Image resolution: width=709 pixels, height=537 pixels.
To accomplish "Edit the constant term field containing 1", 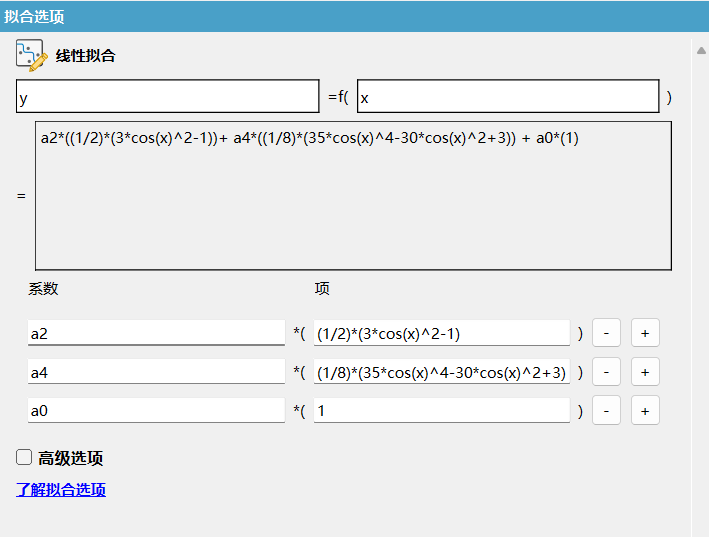I will 441,410.
